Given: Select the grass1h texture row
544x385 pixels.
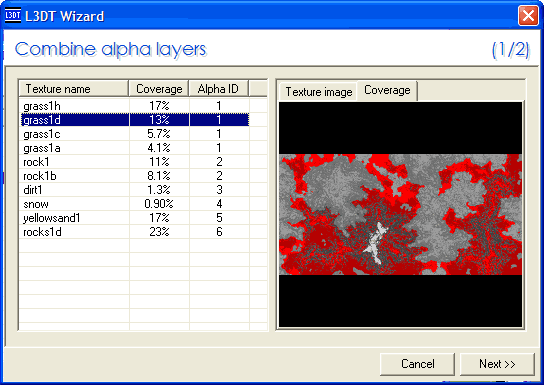Looking at the screenshot, I should [x=135, y=106].
